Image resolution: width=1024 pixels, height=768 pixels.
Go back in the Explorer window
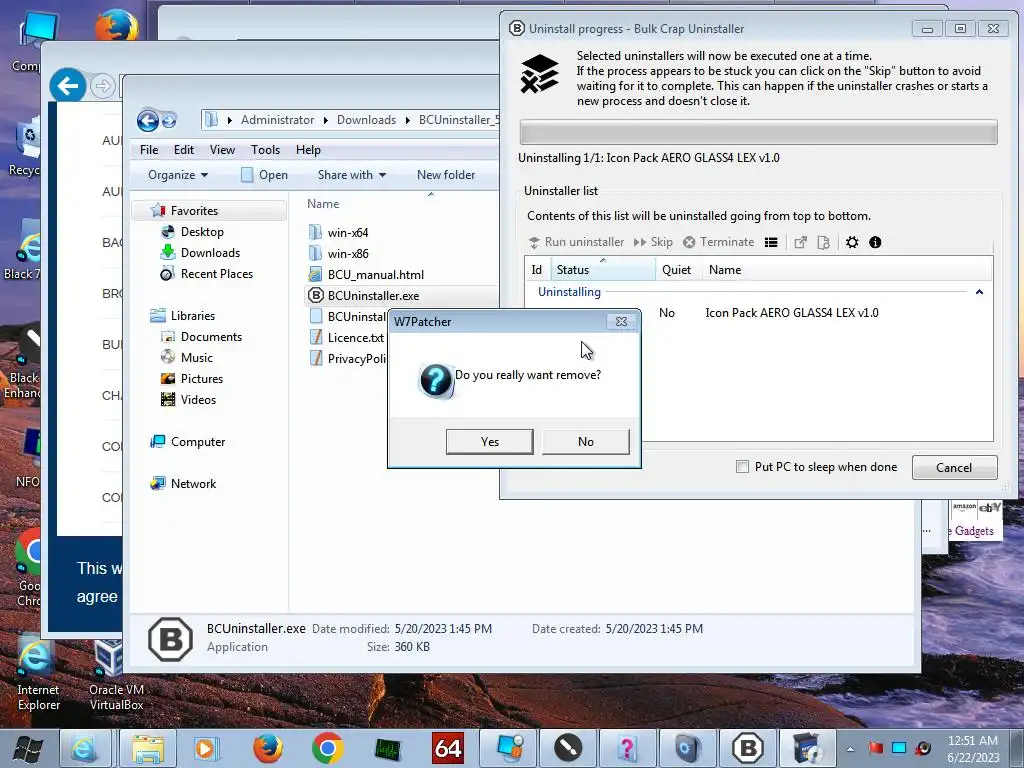pos(148,120)
